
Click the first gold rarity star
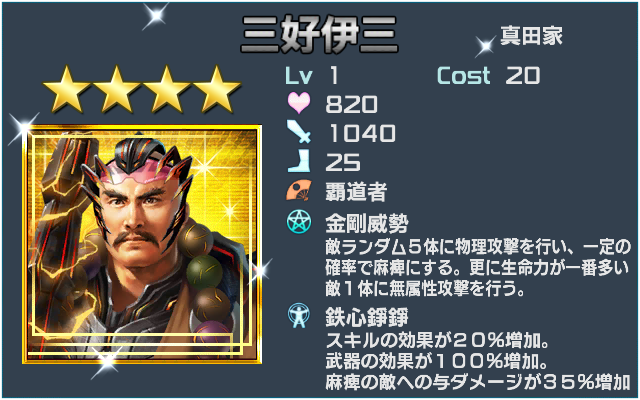66,90
